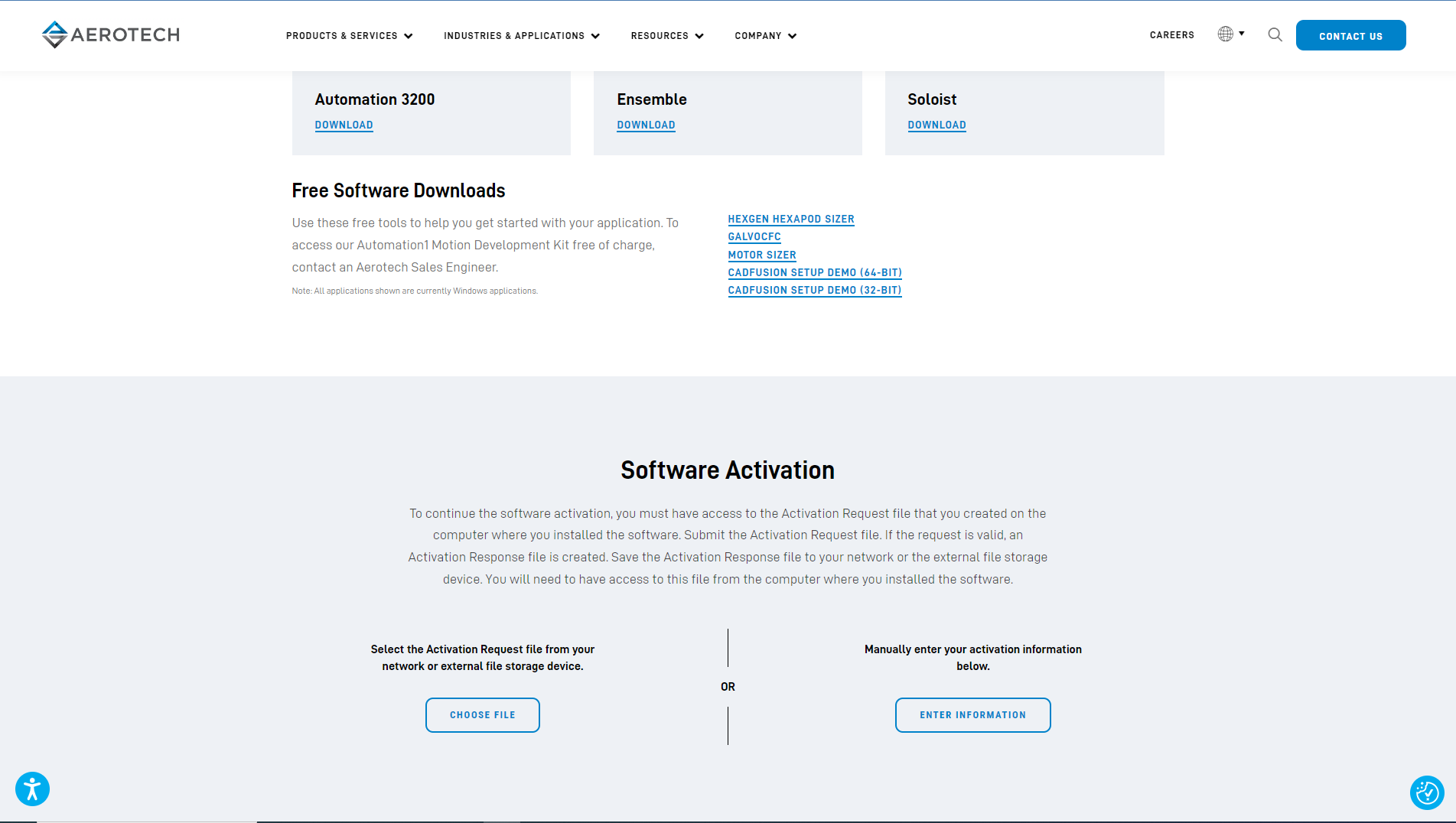The height and width of the screenshot is (823, 1456).
Task: Click the arrow beside the globe icon
Action: 1242,34
